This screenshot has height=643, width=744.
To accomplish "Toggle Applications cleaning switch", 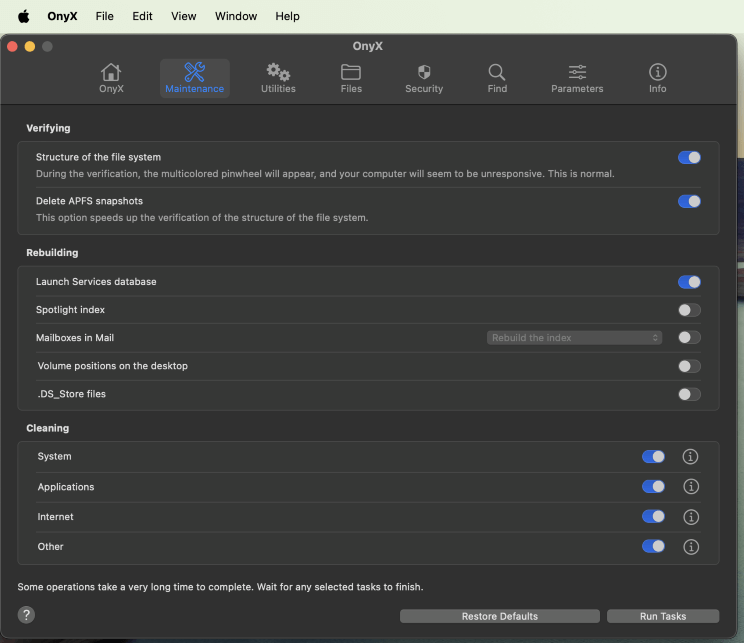I will click(x=653, y=486).
